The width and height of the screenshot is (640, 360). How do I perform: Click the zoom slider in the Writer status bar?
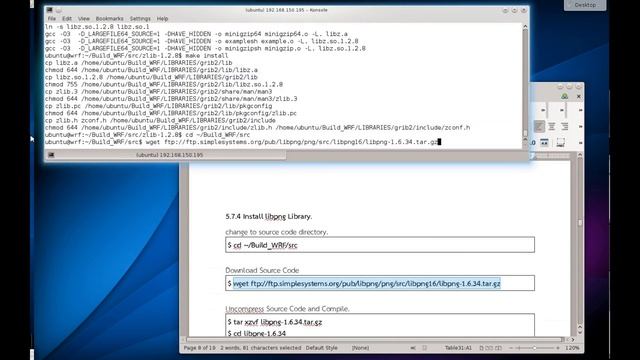pyautogui.click(x=534, y=348)
